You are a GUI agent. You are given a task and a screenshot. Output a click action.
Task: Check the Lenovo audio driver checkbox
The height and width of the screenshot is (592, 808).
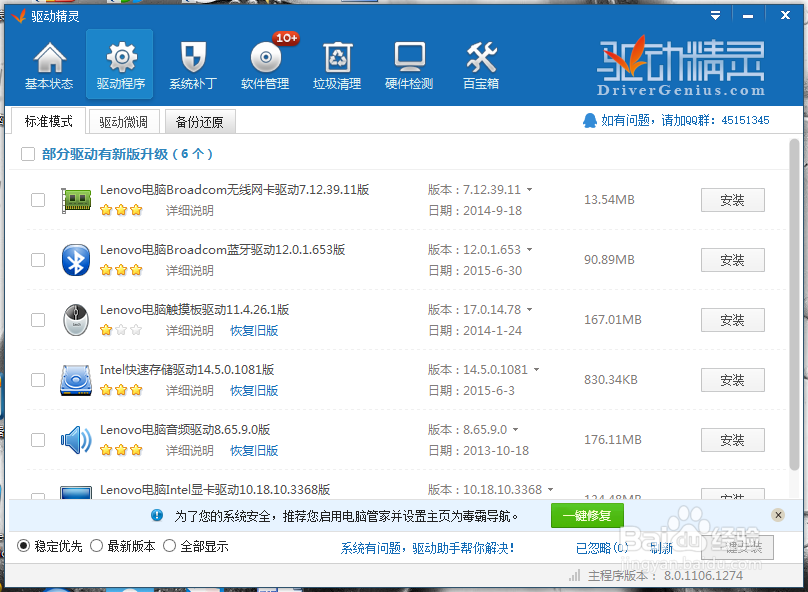pos(38,440)
